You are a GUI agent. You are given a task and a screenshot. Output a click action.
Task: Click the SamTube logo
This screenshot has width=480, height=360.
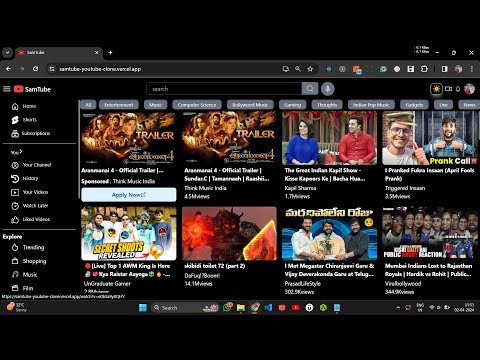(x=32, y=89)
